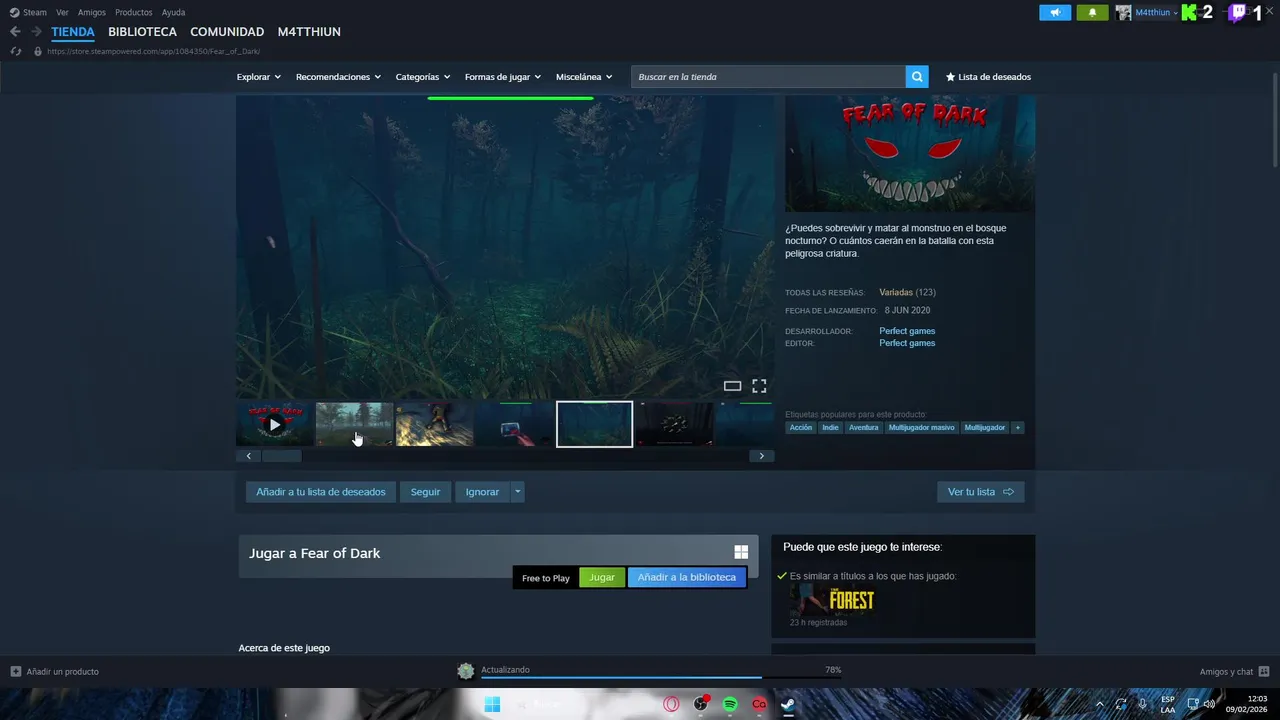The width and height of the screenshot is (1280, 720).
Task: Expand the Categorías dropdown
Action: [422, 77]
